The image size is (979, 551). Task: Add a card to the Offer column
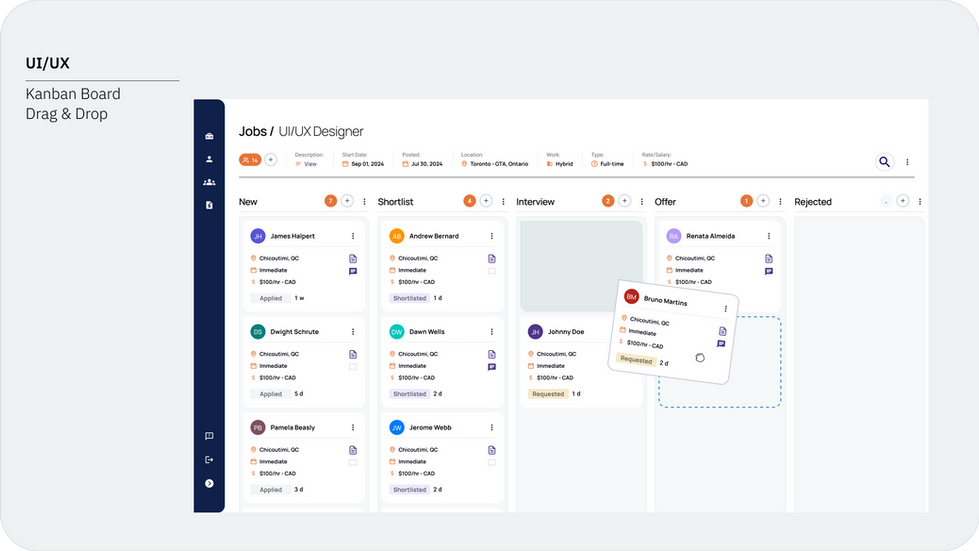(x=763, y=201)
